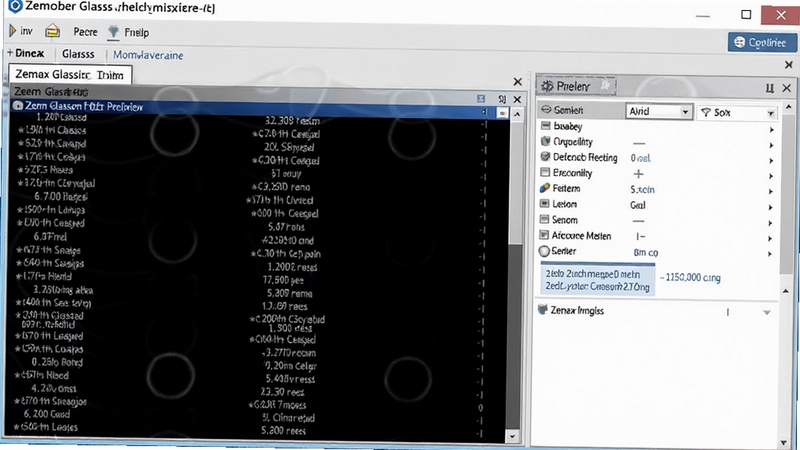Switch to the Dinex tab
The width and height of the screenshot is (800, 450).
tap(26, 53)
